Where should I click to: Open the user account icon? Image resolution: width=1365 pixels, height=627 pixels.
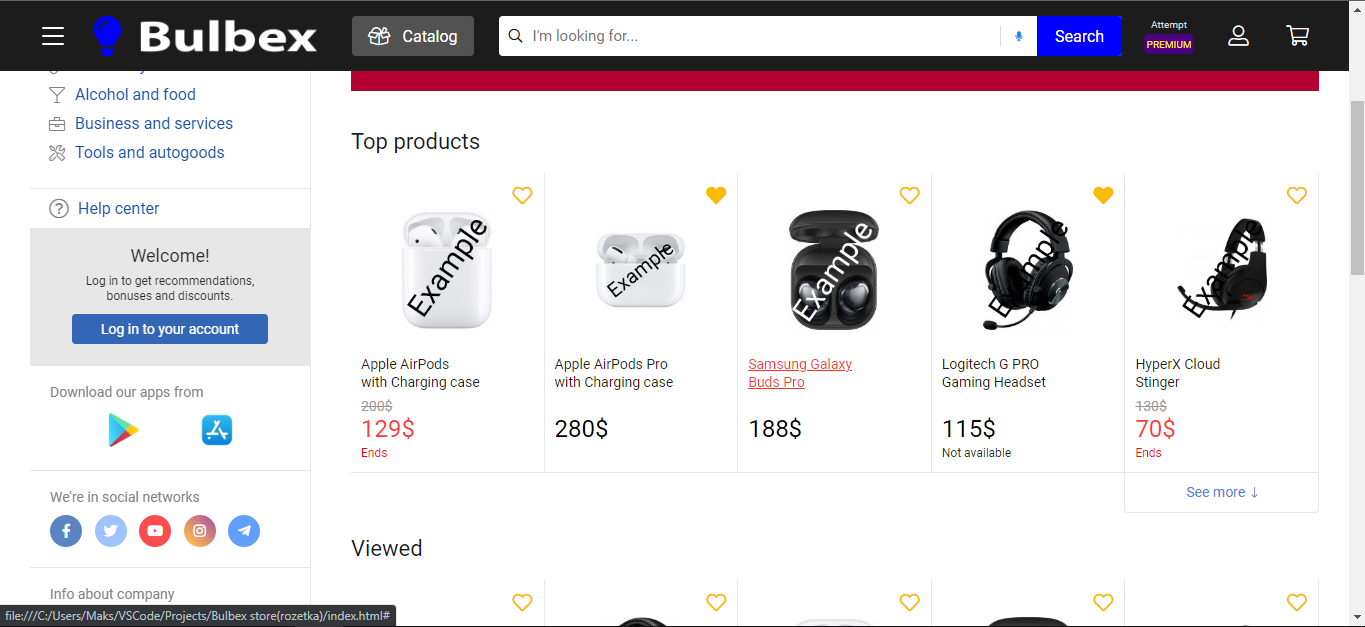(x=1238, y=36)
